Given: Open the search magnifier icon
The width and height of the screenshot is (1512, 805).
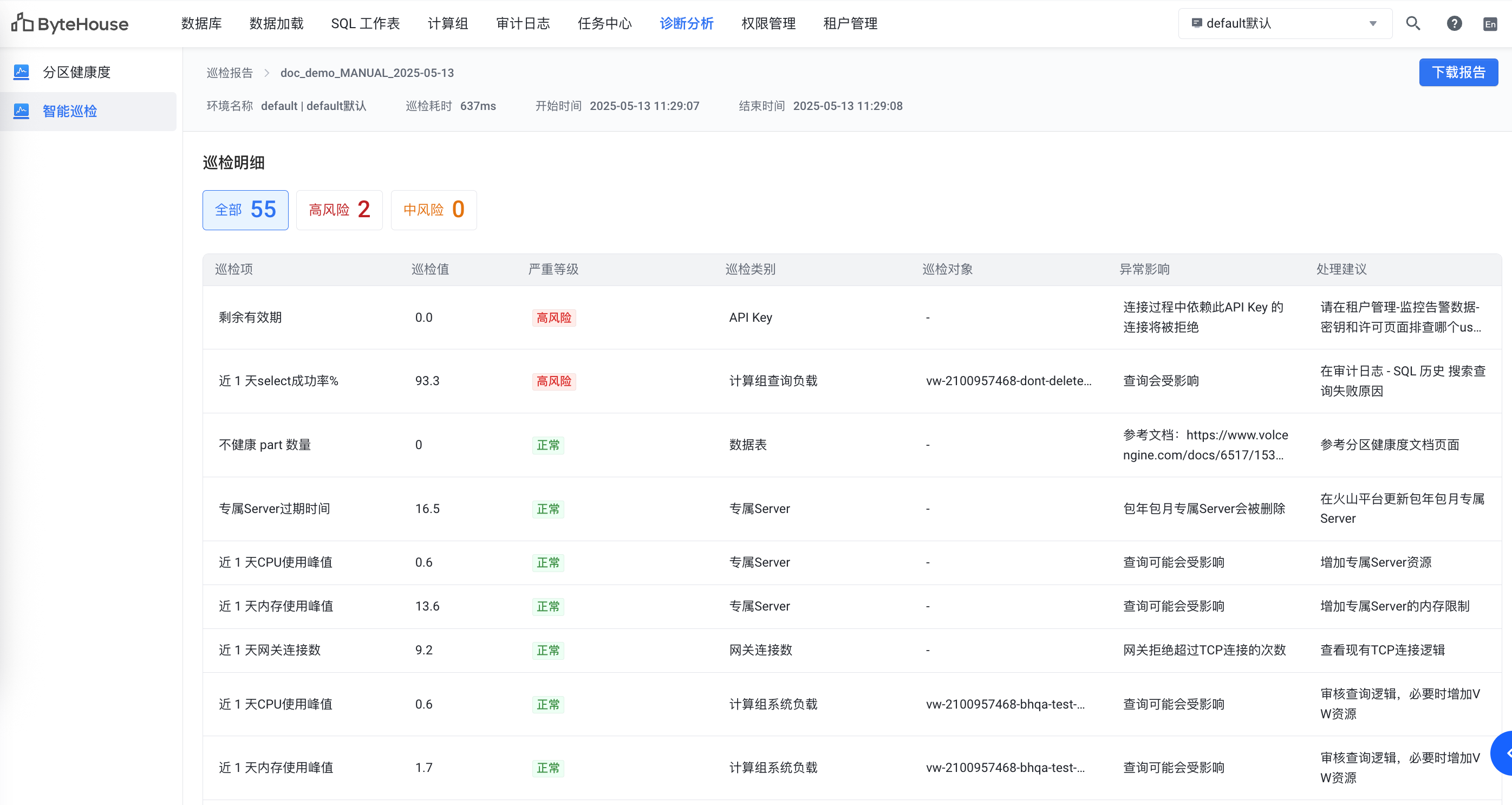Looking at the screenshot, I should [1413, 23].
